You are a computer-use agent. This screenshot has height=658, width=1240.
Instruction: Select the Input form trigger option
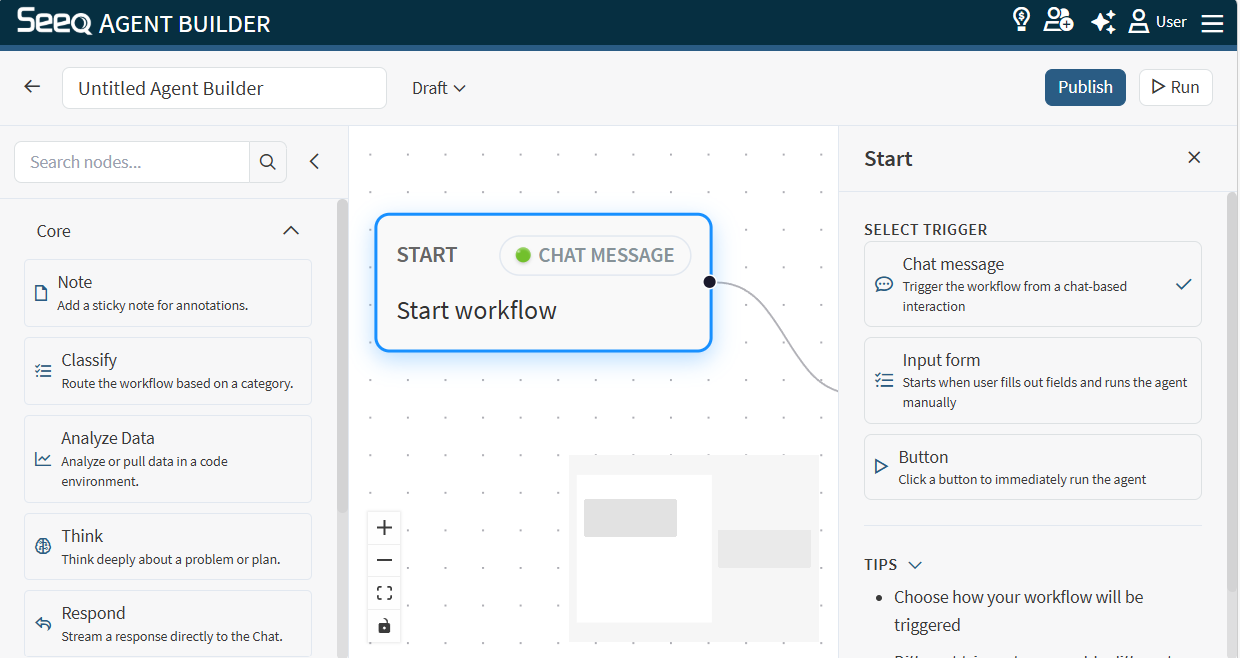point(1033,380)
